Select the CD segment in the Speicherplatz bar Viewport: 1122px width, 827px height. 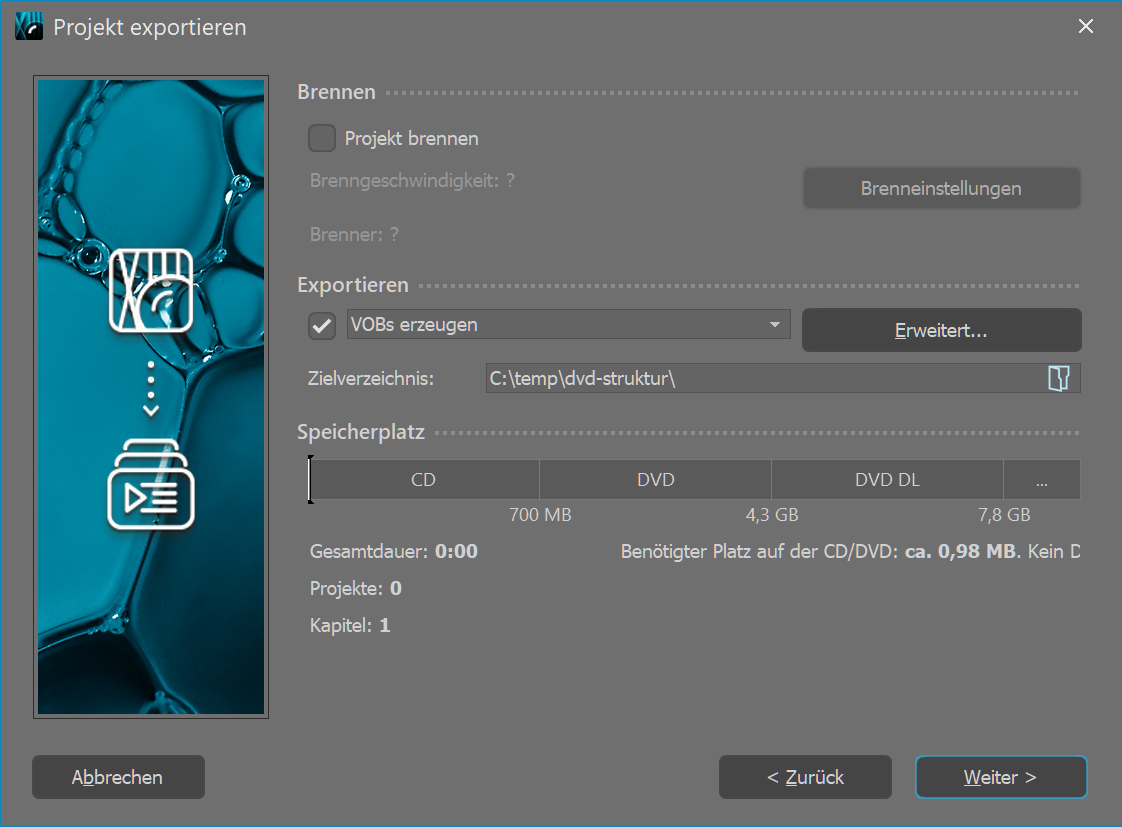pos(424,480)
